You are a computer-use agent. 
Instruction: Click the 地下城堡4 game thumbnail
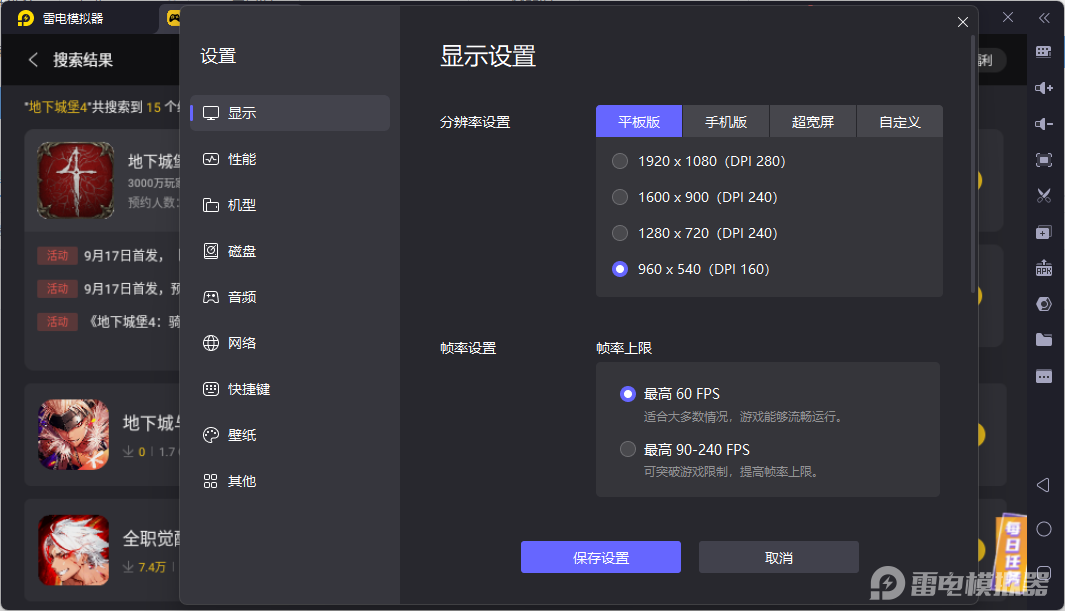click(x=74, y=181)
